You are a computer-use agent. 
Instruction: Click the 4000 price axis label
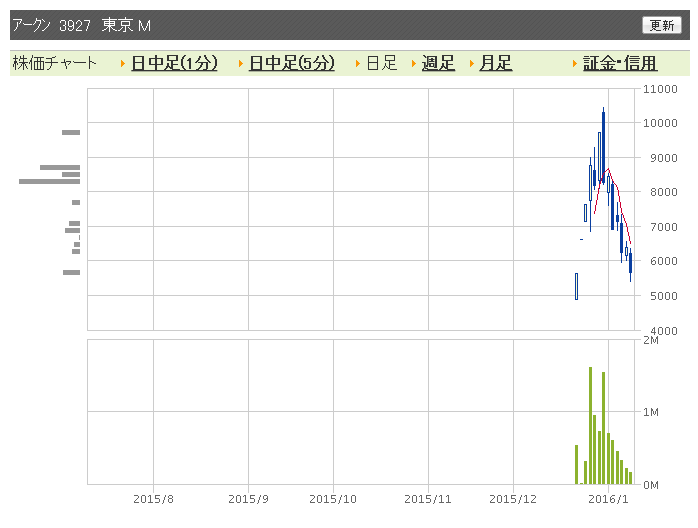(x=663, y=331)
